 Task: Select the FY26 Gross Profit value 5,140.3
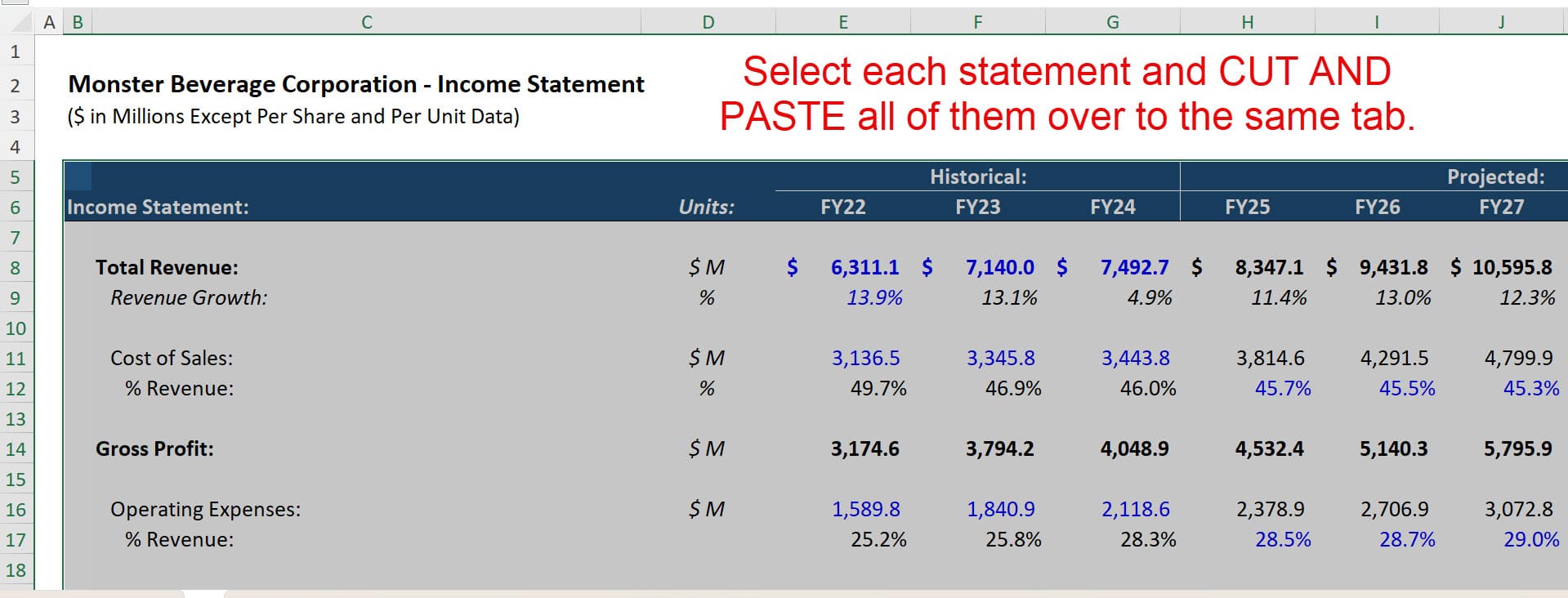tap(1393, 449)
